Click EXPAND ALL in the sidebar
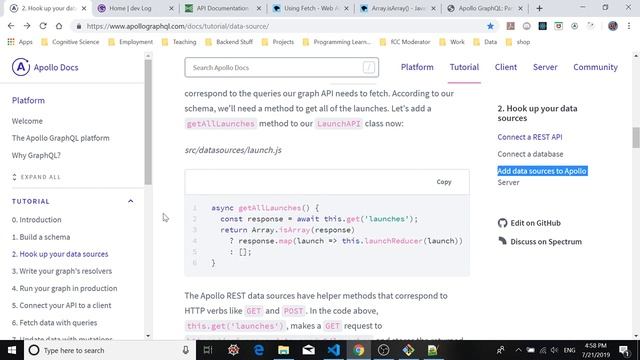 click(x=36, y=177)
